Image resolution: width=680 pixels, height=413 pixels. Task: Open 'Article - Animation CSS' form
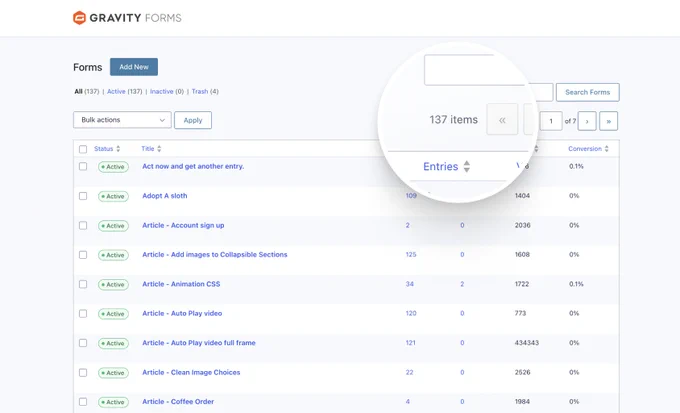181,284
